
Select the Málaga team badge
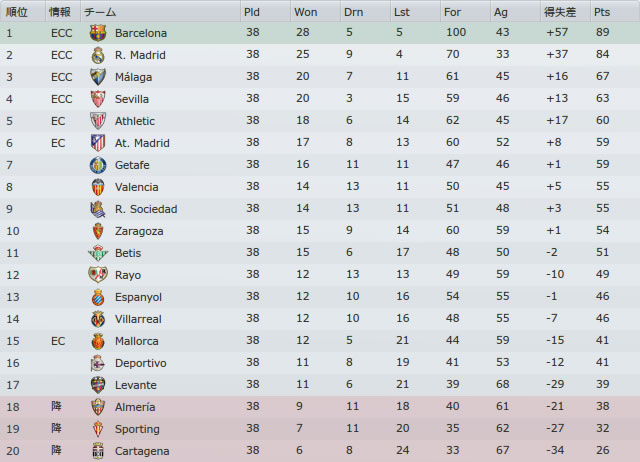pos(98,77)
